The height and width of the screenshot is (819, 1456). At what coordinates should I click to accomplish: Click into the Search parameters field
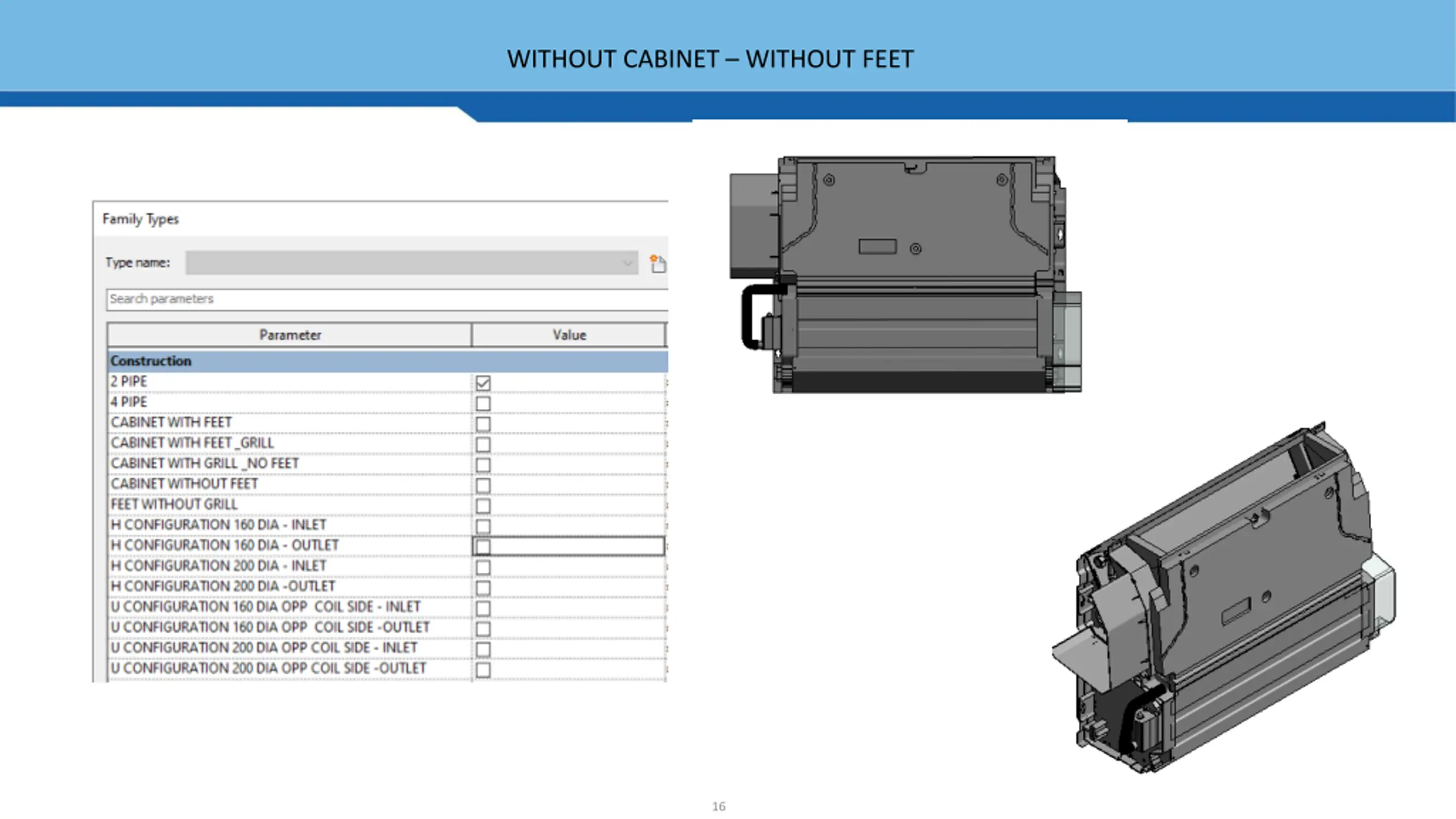pos(387,299)
